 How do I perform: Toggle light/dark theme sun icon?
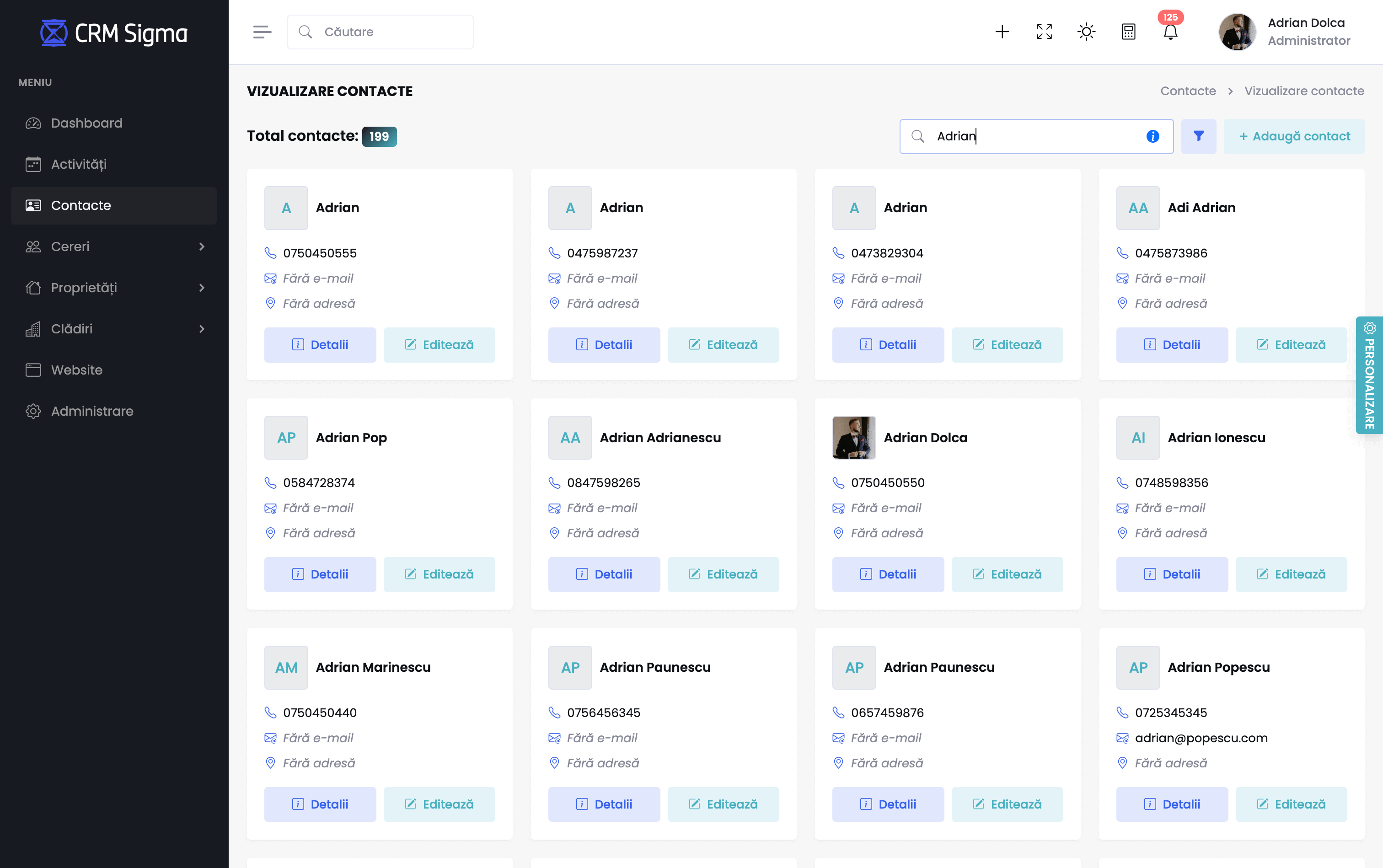1086,32
